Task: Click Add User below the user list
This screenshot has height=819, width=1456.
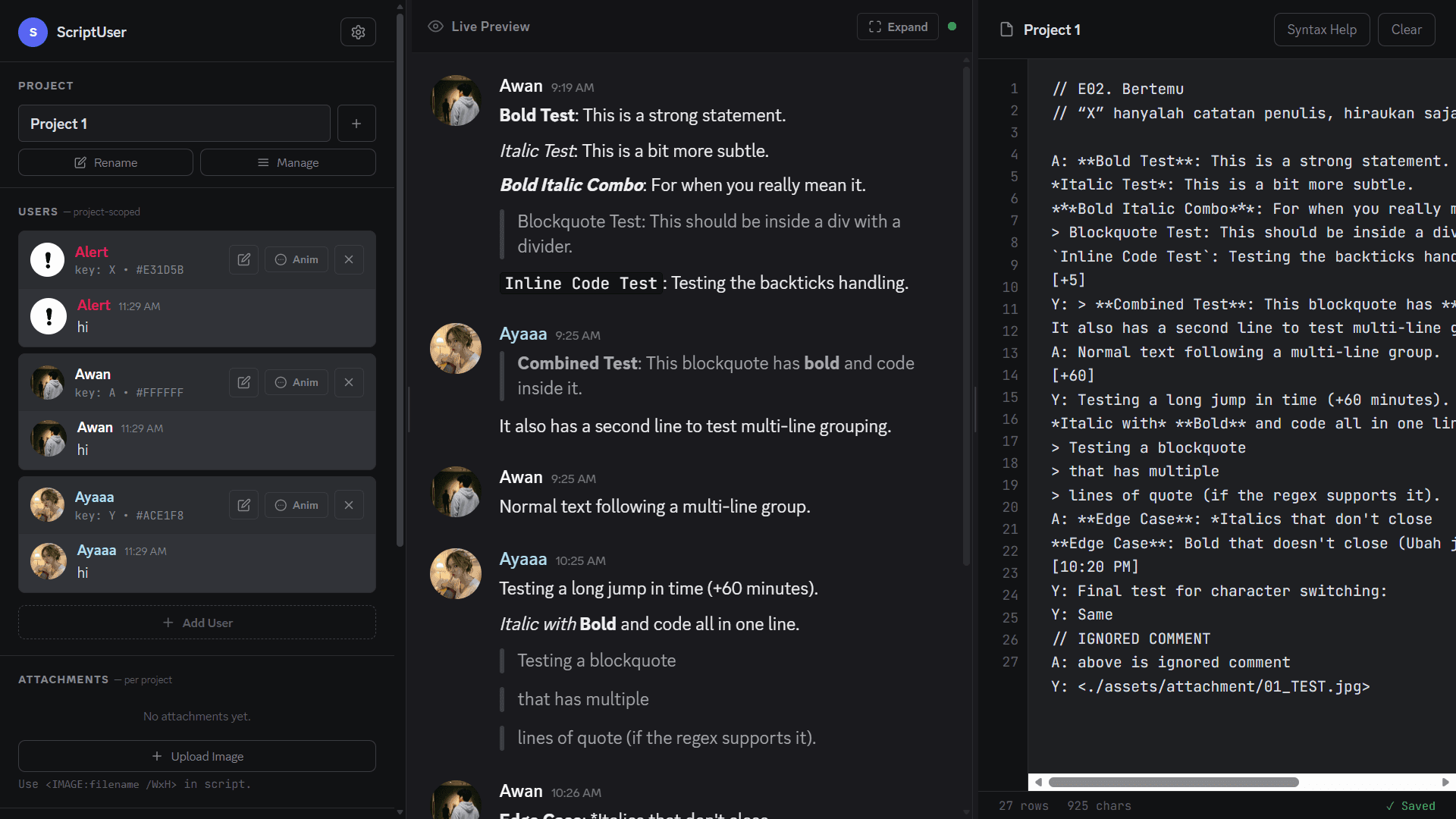Action: click(x=196, y=622)
